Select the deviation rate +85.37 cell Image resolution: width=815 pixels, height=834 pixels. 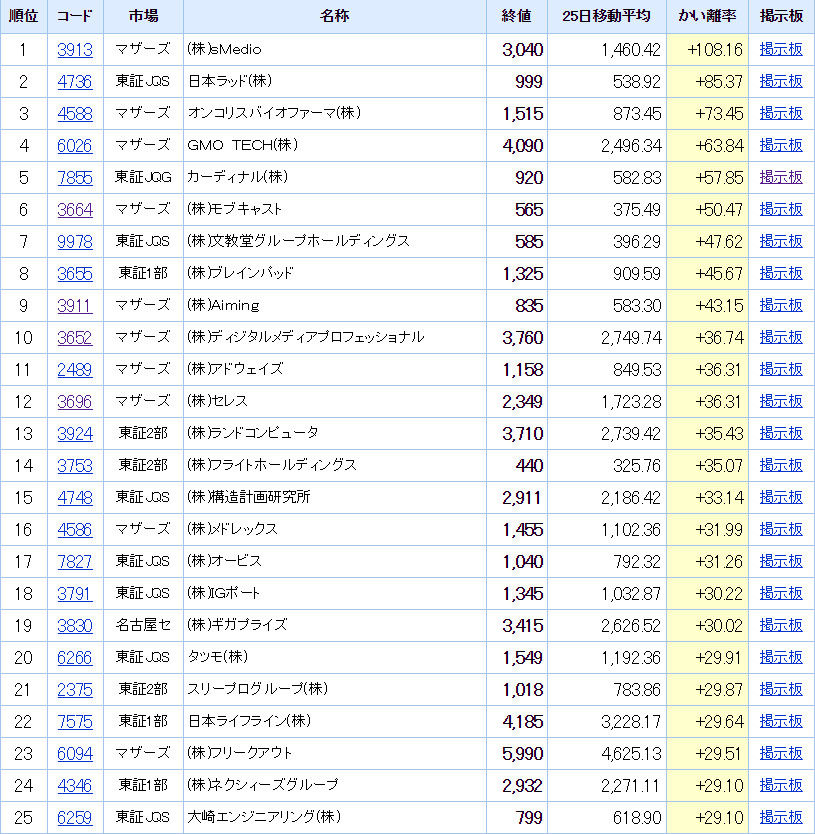[x=707, y=81]
